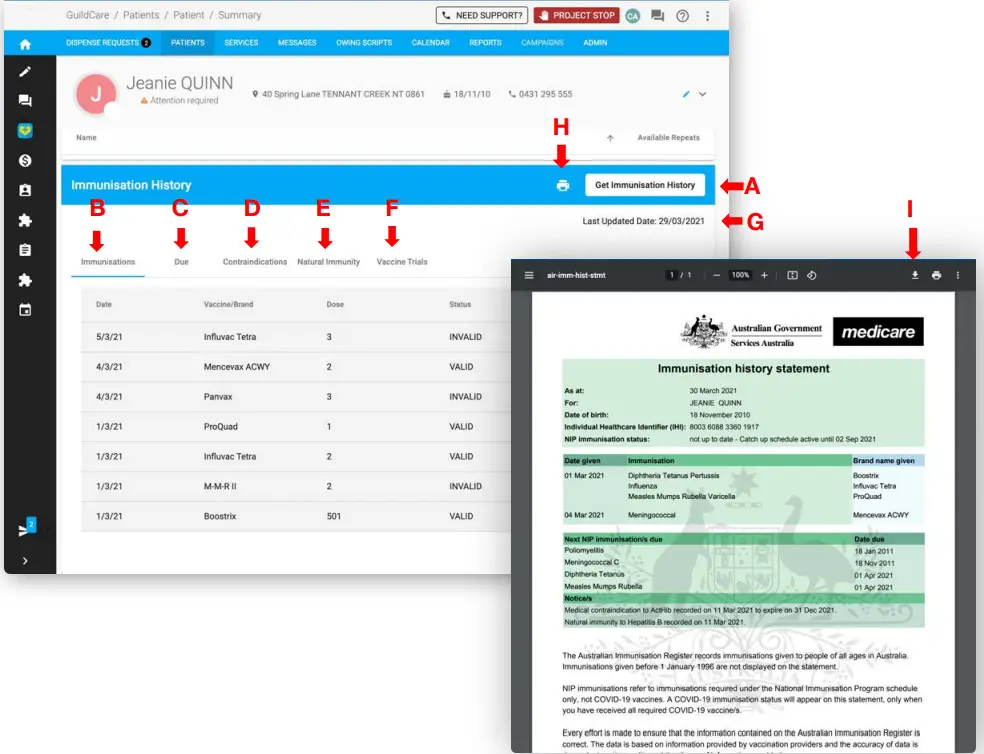This screenshot has width=984, height=754.
Task: Click the Get Immunisation History button
Action: 645,185
